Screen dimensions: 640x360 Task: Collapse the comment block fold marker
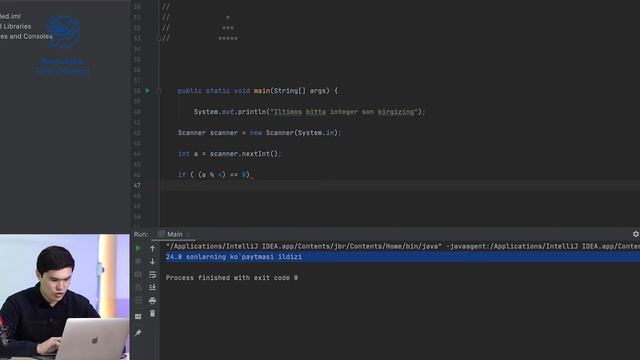point(159,38)
